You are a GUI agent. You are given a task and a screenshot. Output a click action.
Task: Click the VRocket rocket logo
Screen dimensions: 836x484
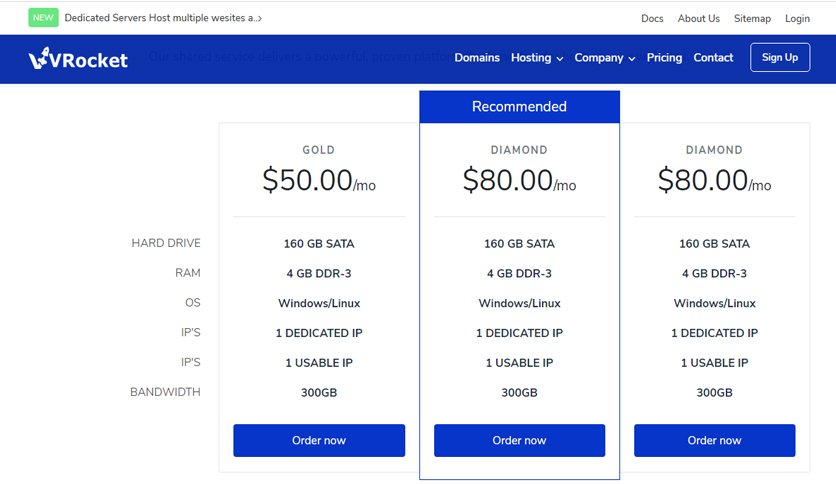[78, 58]
